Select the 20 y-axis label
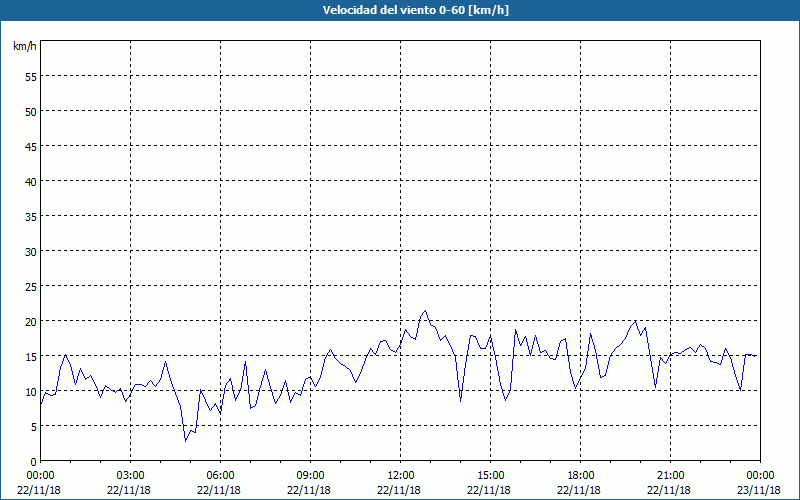The image size is (800, 500). (31, 321)
